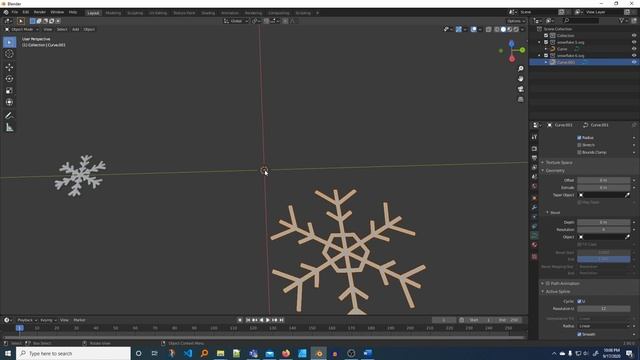Open the Tool properties tab icon
Image resolution: width=640 pixels, height=360 pixels.
(x=534, y=138)
